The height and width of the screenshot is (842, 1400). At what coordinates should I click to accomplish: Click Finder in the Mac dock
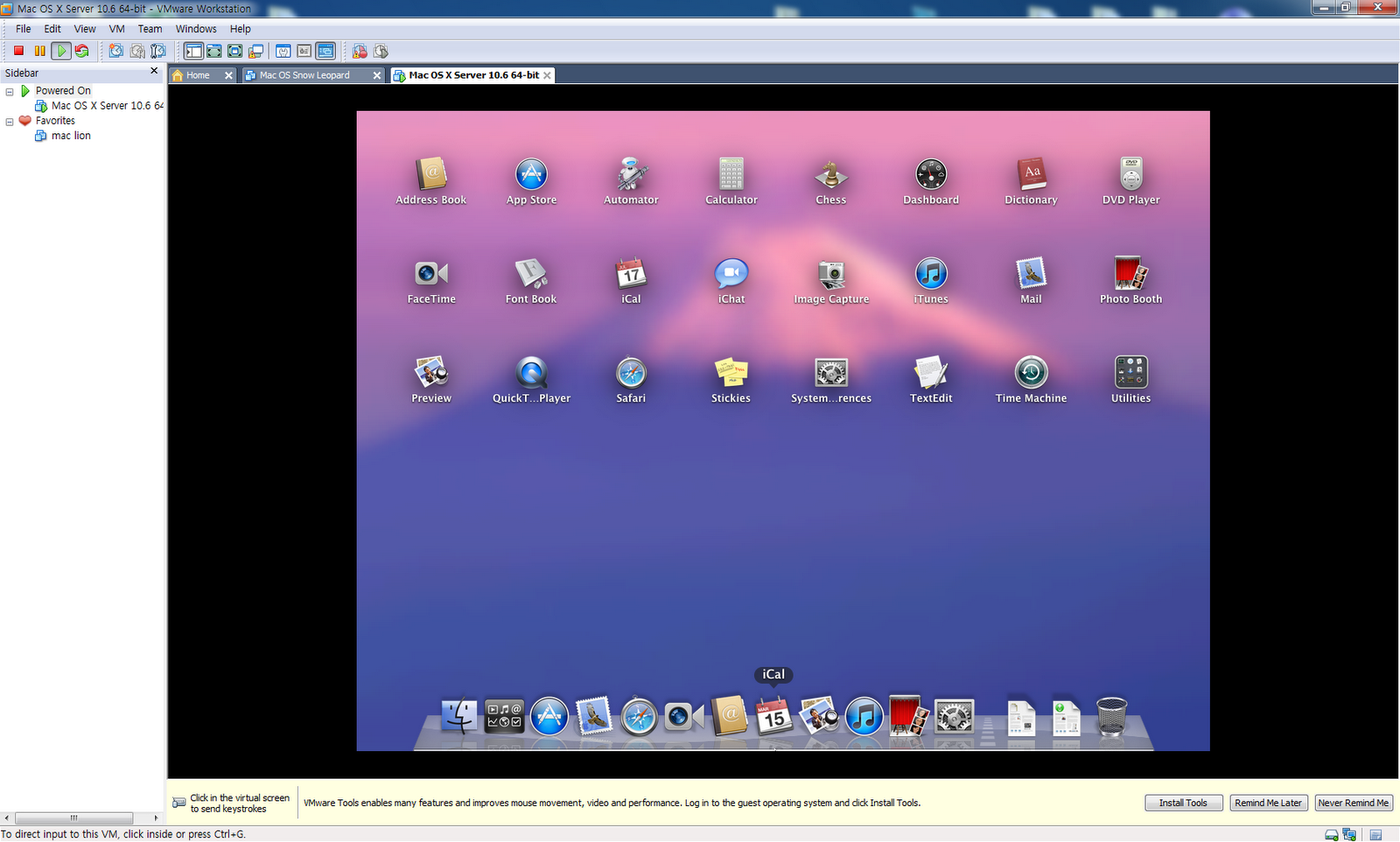click(x=458, y=717)
